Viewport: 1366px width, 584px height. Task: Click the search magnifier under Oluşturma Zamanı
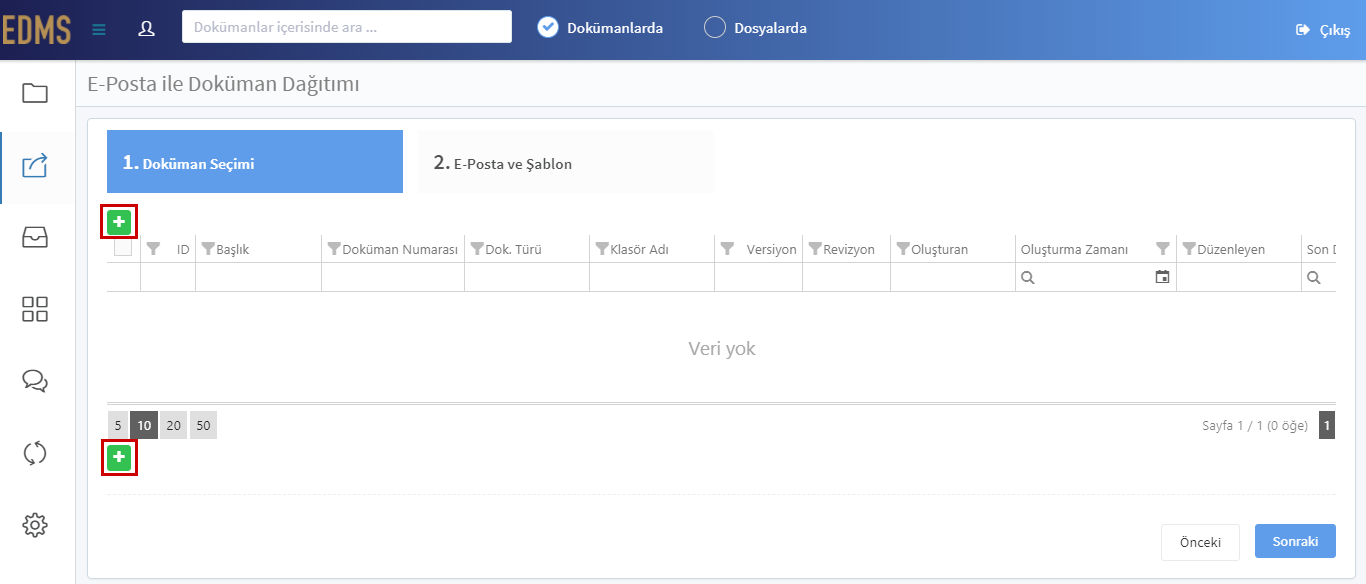[1027, 278]
